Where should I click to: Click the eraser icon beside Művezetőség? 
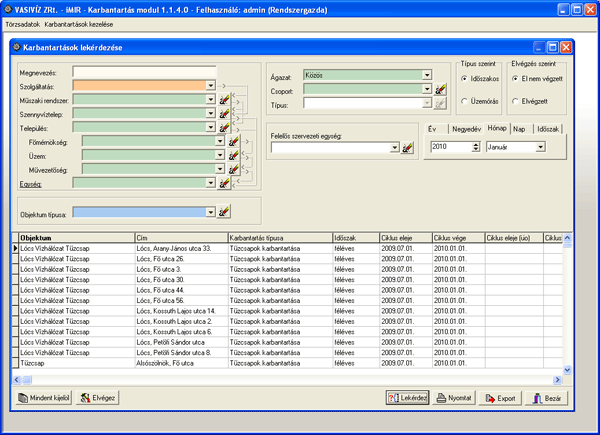click(233, 169)
